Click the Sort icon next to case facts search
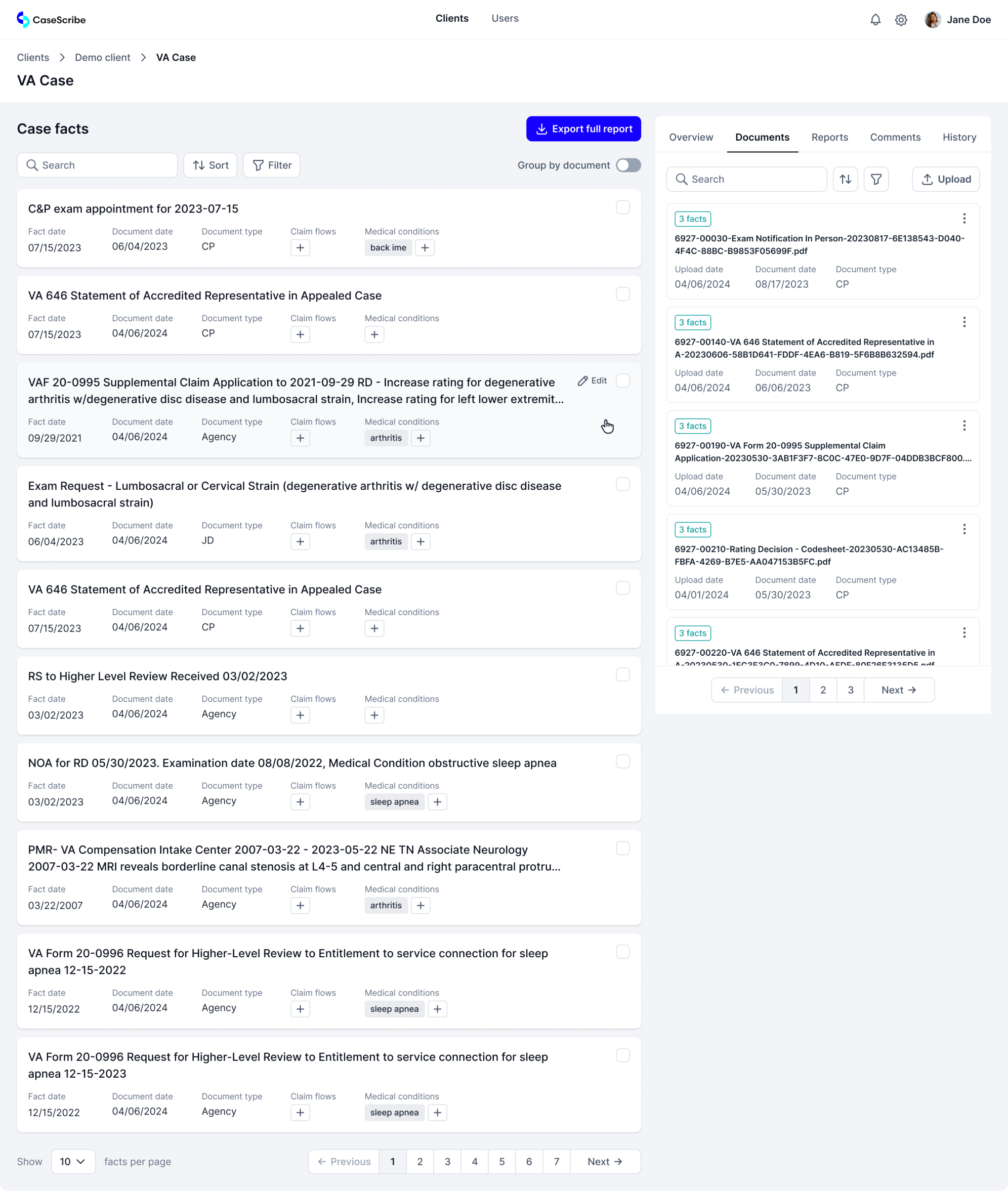This screenshot has width=1008, height=1191. (x=209, y=165)
